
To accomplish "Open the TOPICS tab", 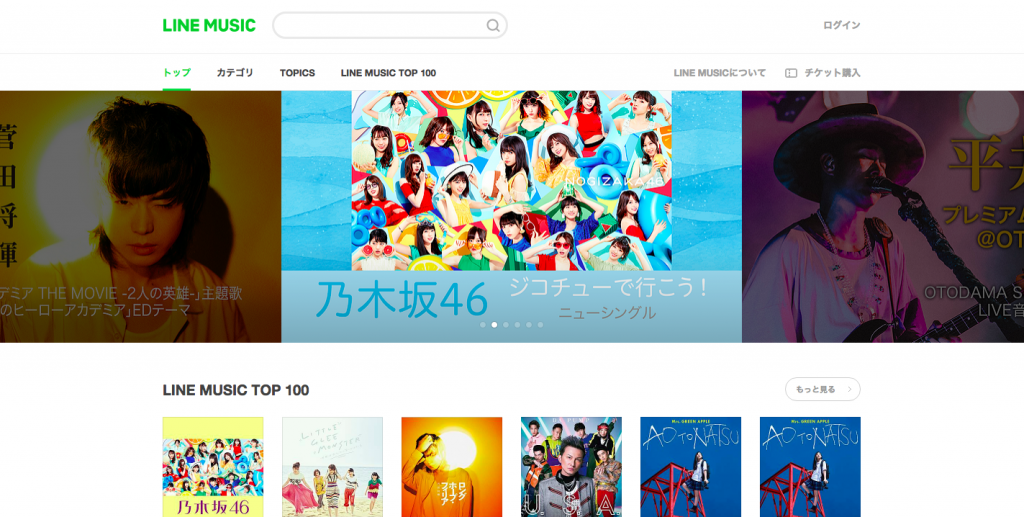I will 297,73.
